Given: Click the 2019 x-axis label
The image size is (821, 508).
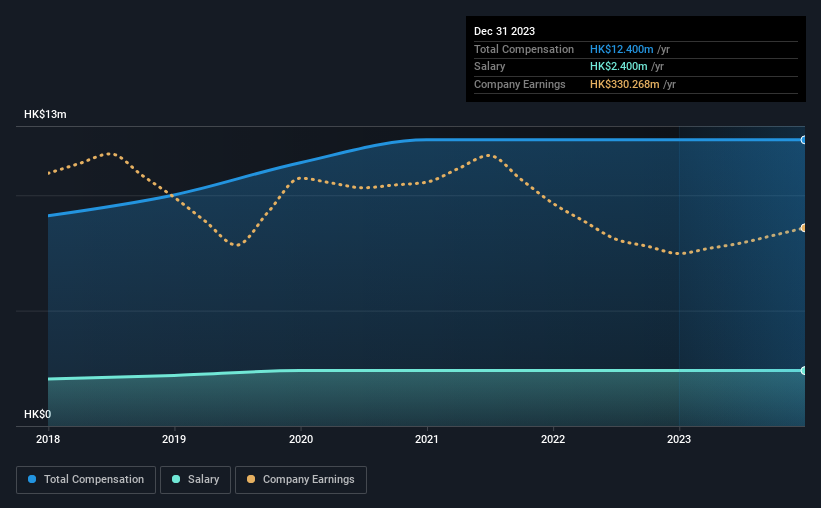Looking at the screenshot, I should point(174,439).
